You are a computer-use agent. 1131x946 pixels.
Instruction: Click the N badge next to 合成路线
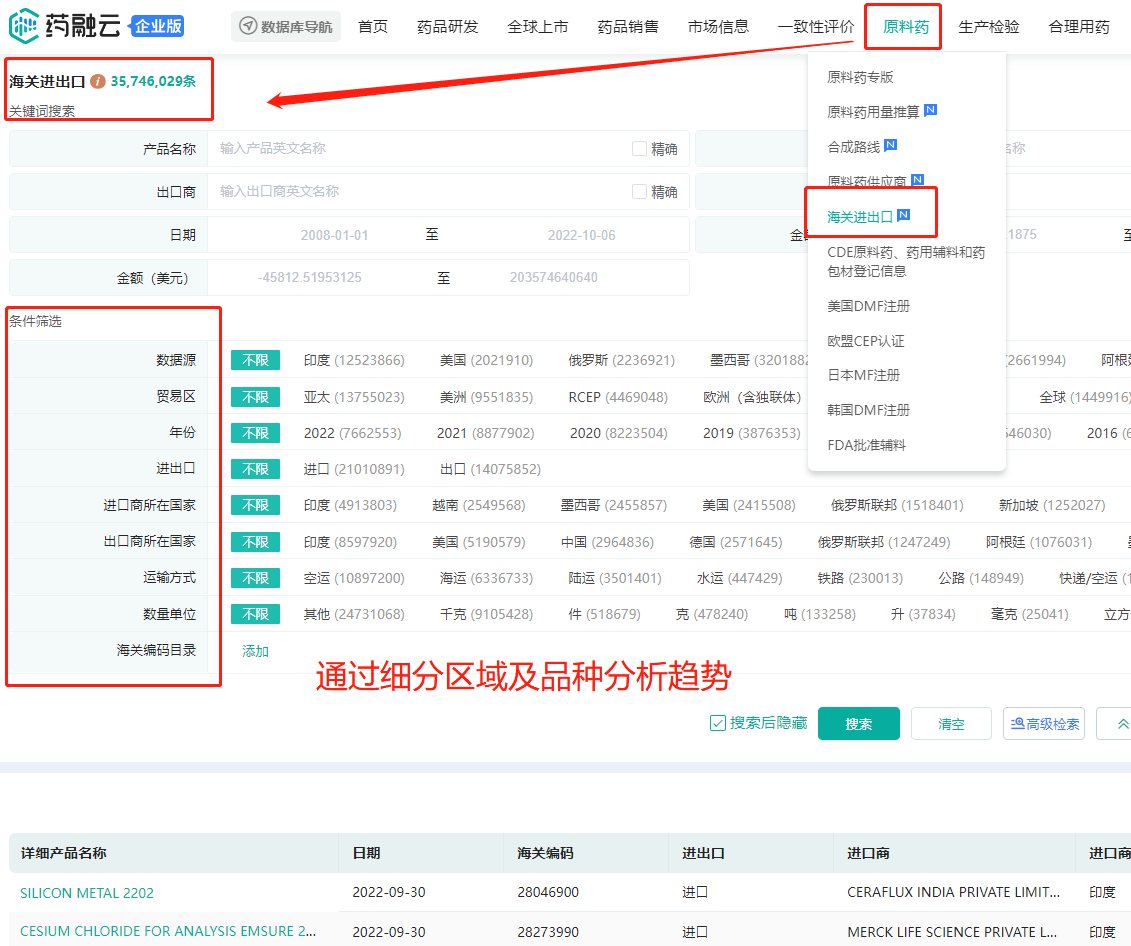[x=891, y=145]
